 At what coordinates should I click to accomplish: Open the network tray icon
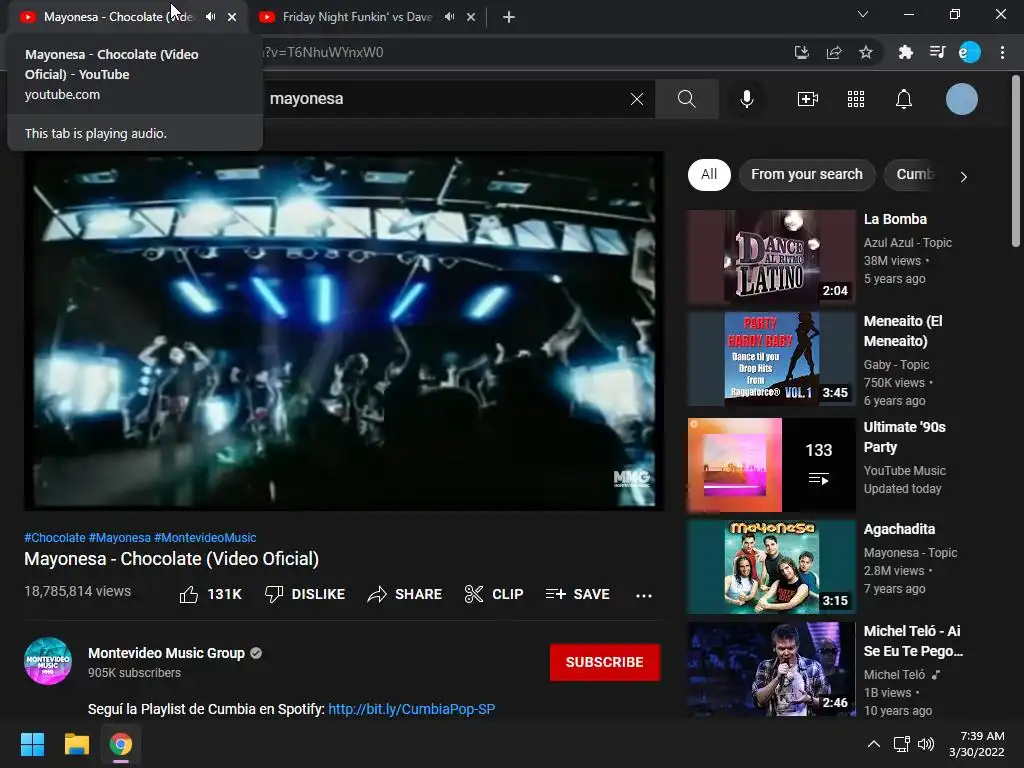tap(902, 744)
